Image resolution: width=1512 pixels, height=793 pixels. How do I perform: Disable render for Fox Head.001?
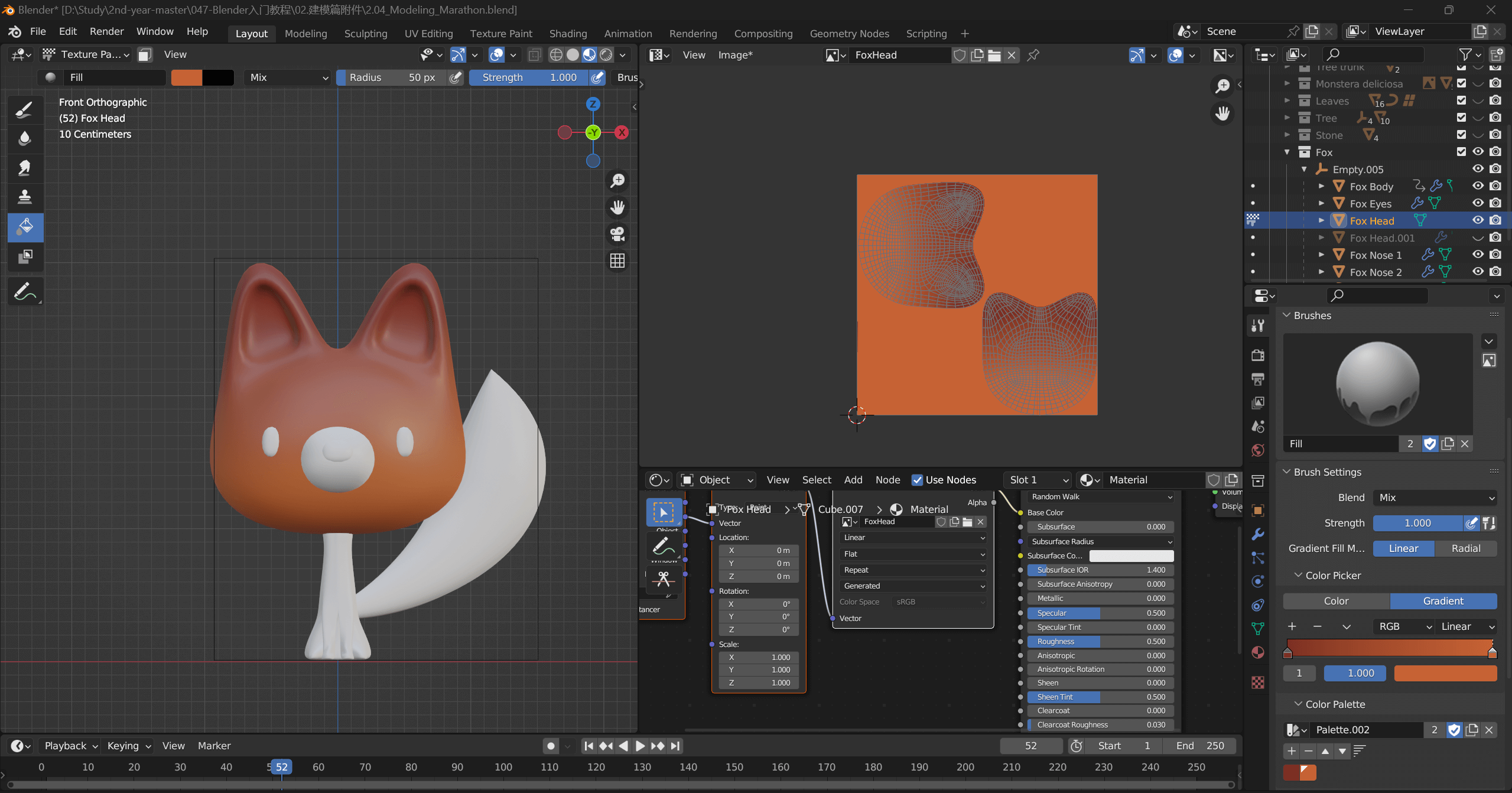click(1495, 238)
